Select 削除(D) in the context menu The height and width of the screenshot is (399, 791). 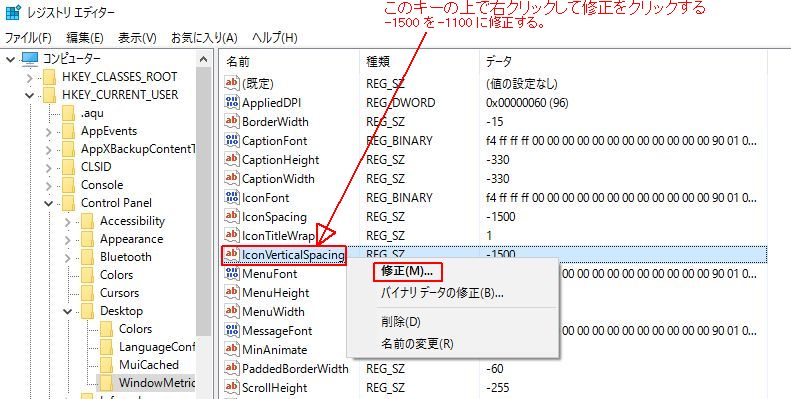point(401,321)
